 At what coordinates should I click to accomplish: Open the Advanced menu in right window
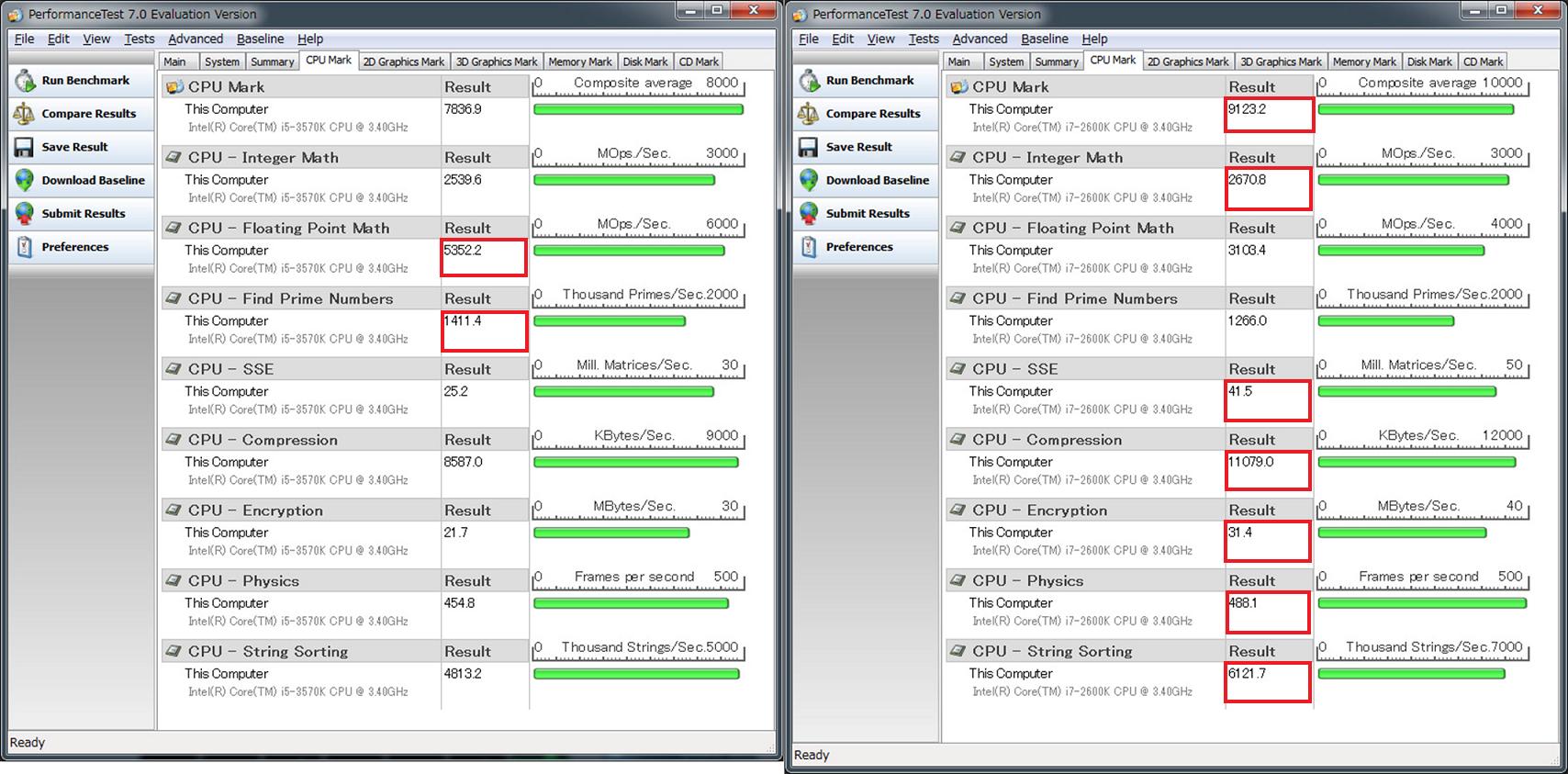[980, 39]
